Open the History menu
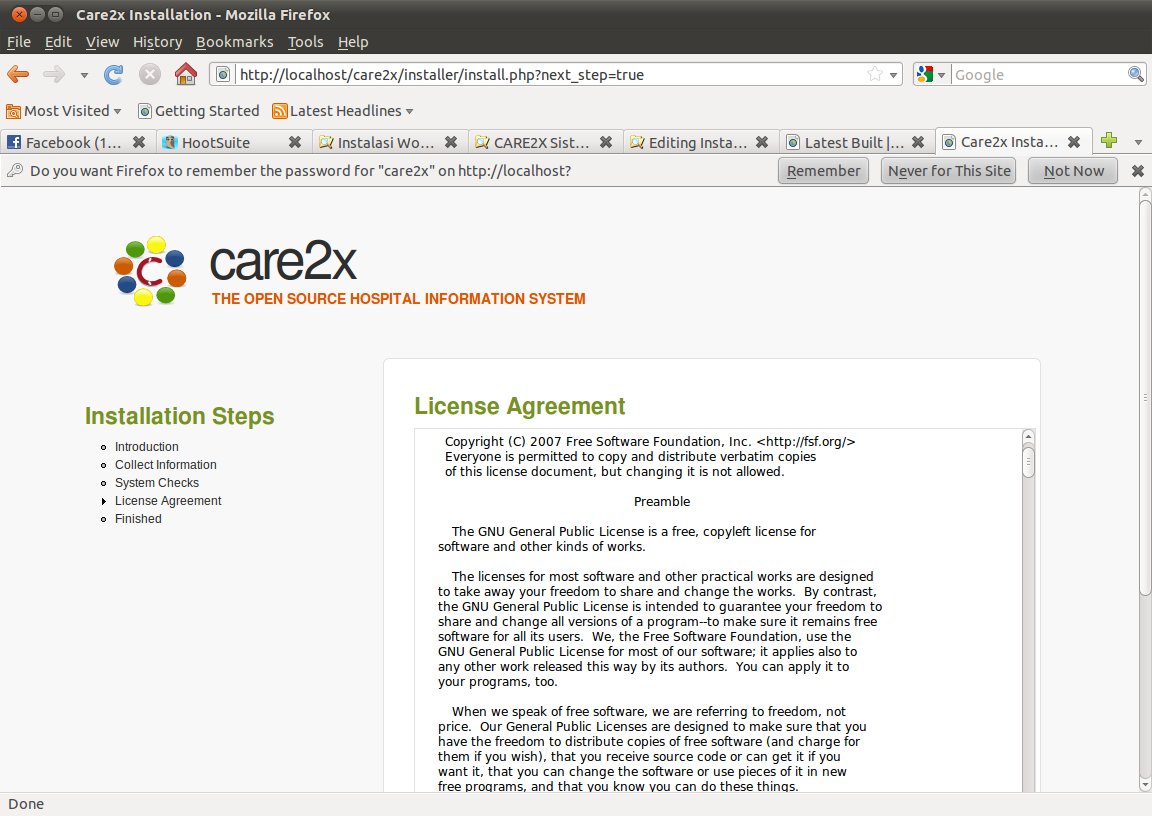1152x816 pixels. [157, 42]
